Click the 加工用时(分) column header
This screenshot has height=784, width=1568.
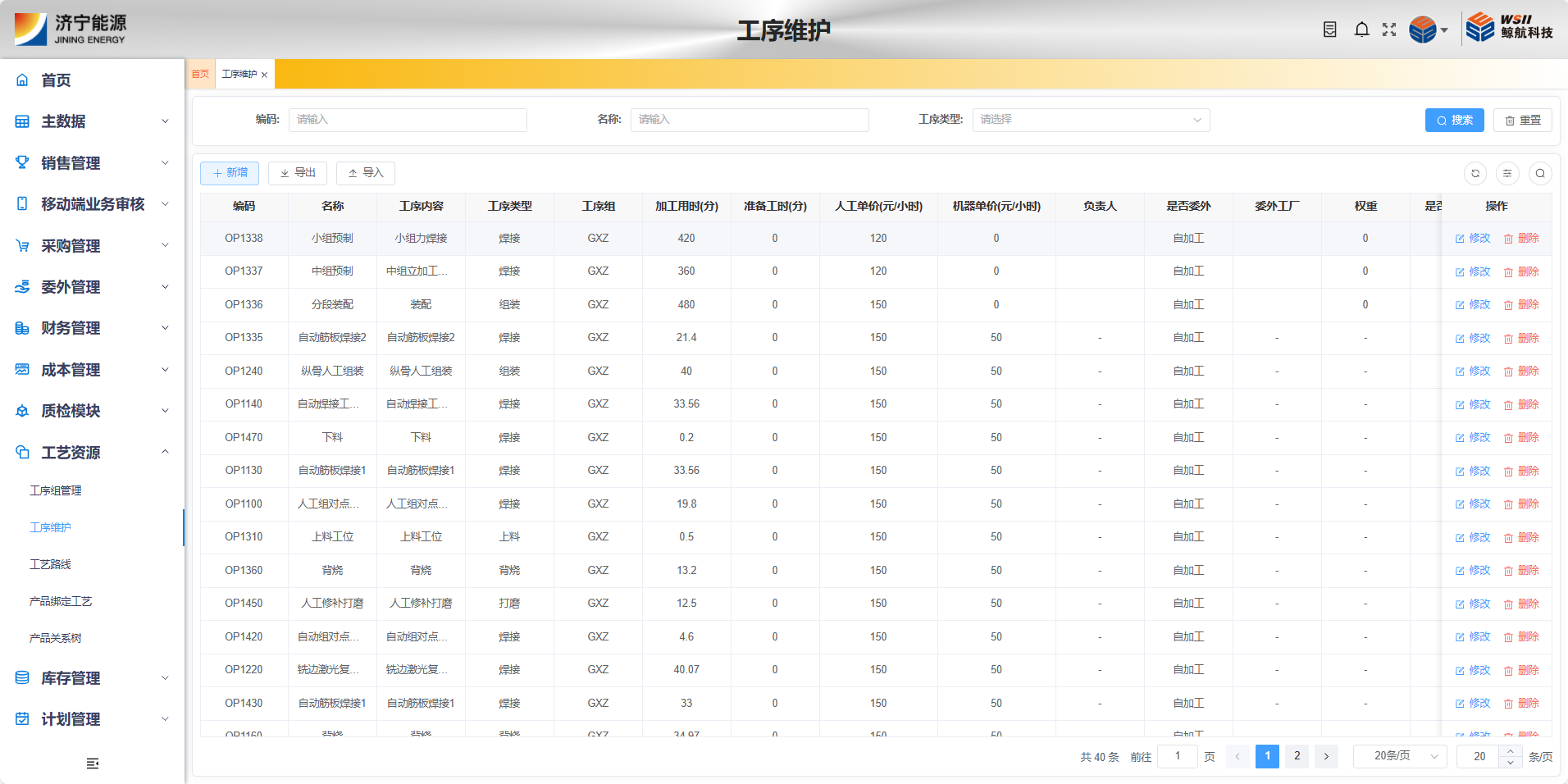point(686,207)
